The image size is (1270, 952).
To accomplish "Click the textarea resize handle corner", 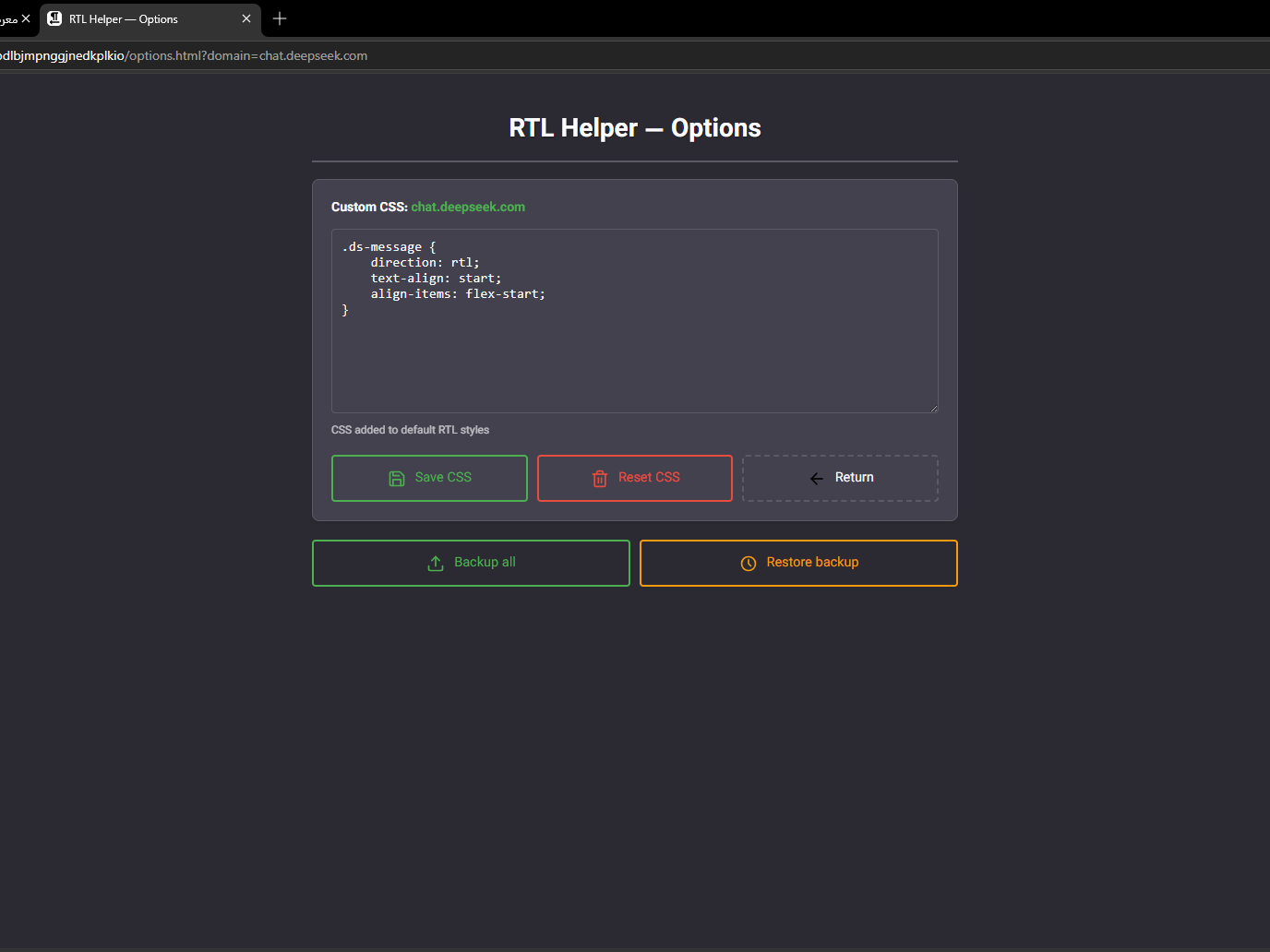I will coord(933,408).
